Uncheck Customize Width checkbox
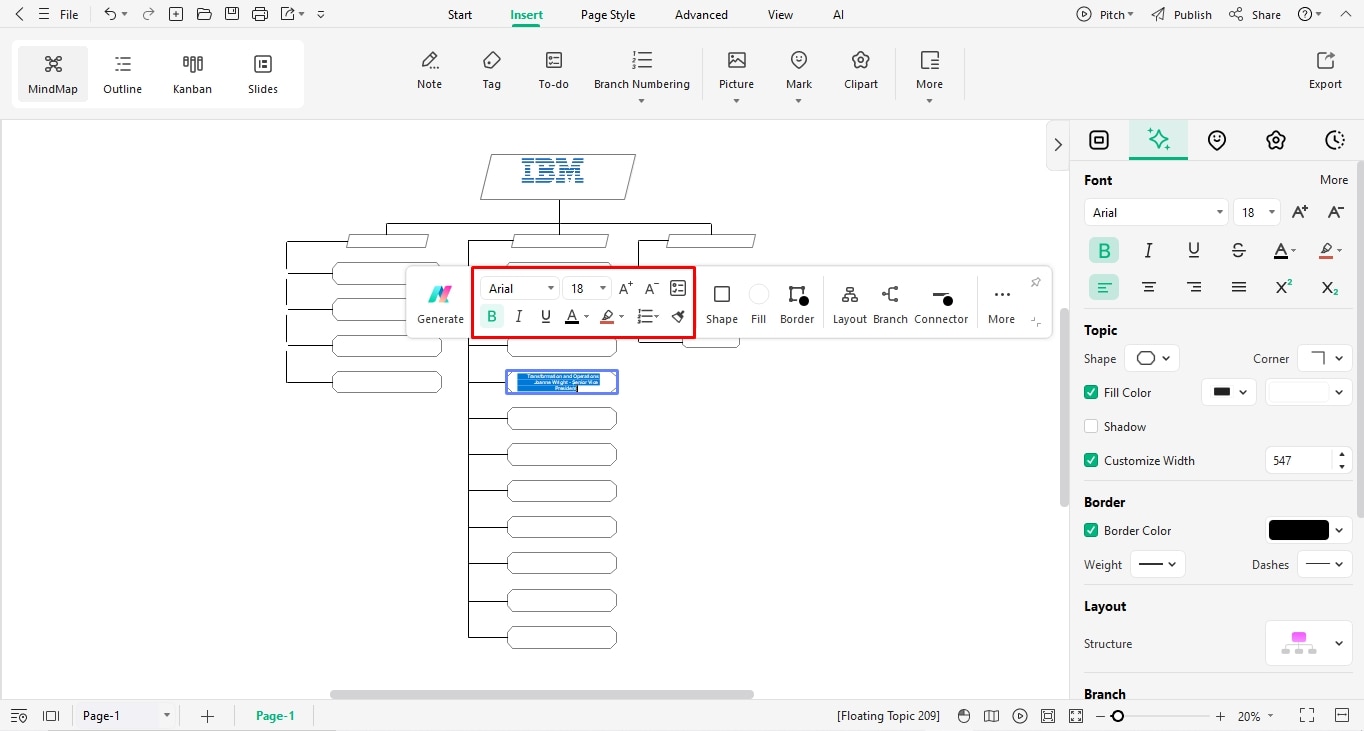This screenshot has height=731, width=1364. tap(1091, 461)
